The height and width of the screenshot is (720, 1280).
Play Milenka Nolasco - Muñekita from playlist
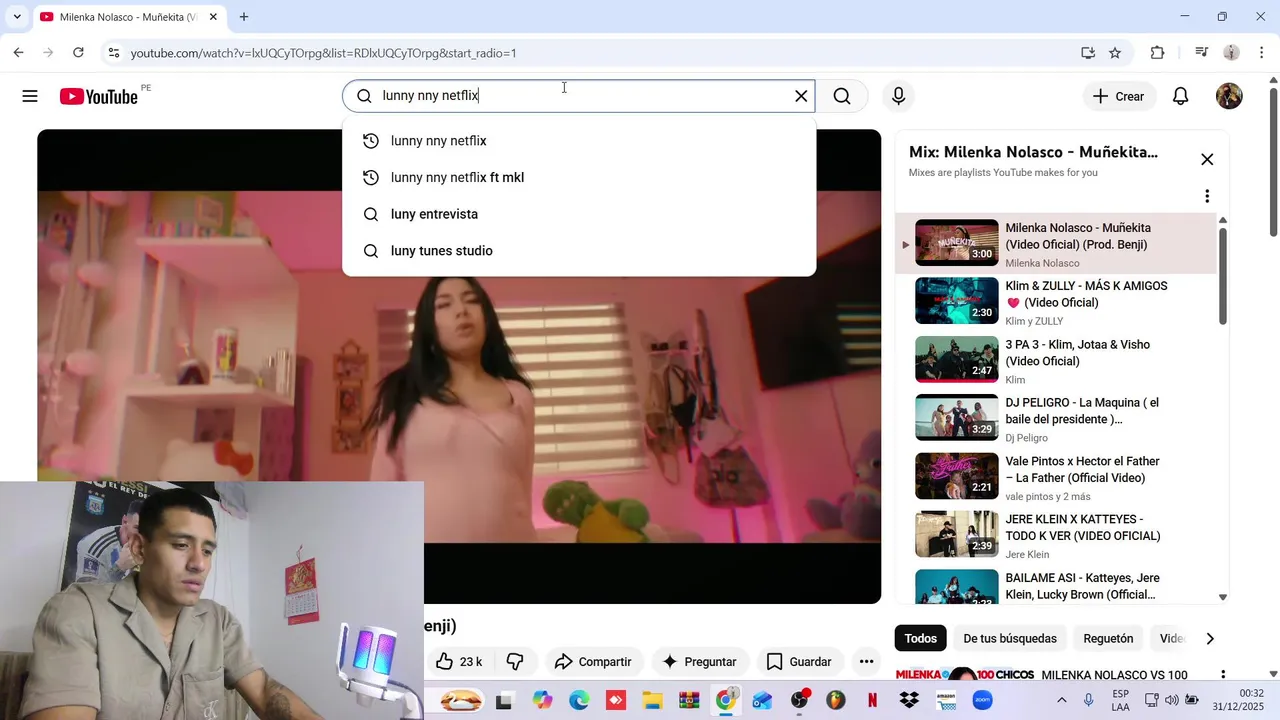[1055, 243]
